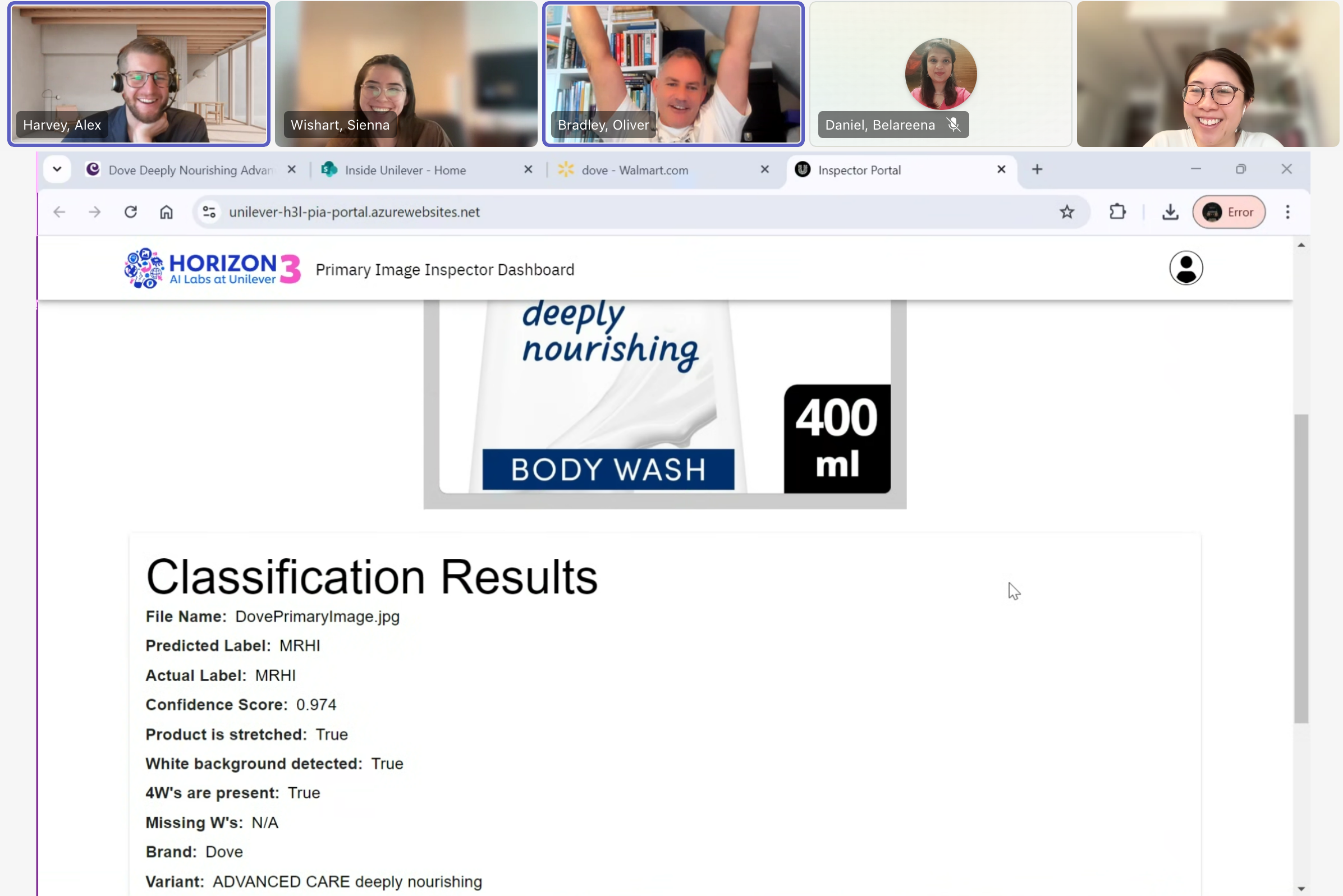Bookmark this page with the star
The image size is (1343, 896).
(1067, 212)
